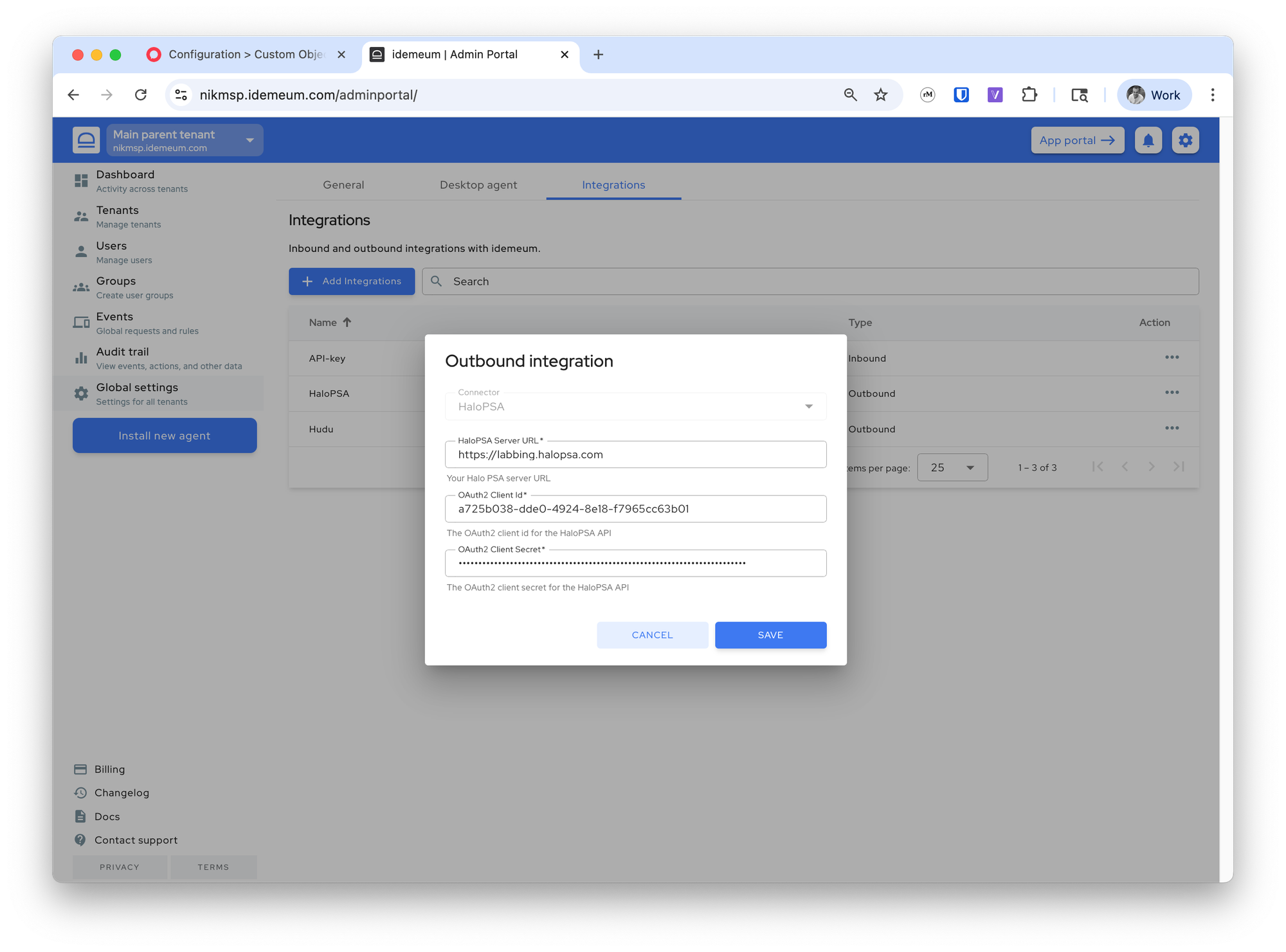
Task: Click three-dot action menu for API-key row
Action: pos(1172,357)
